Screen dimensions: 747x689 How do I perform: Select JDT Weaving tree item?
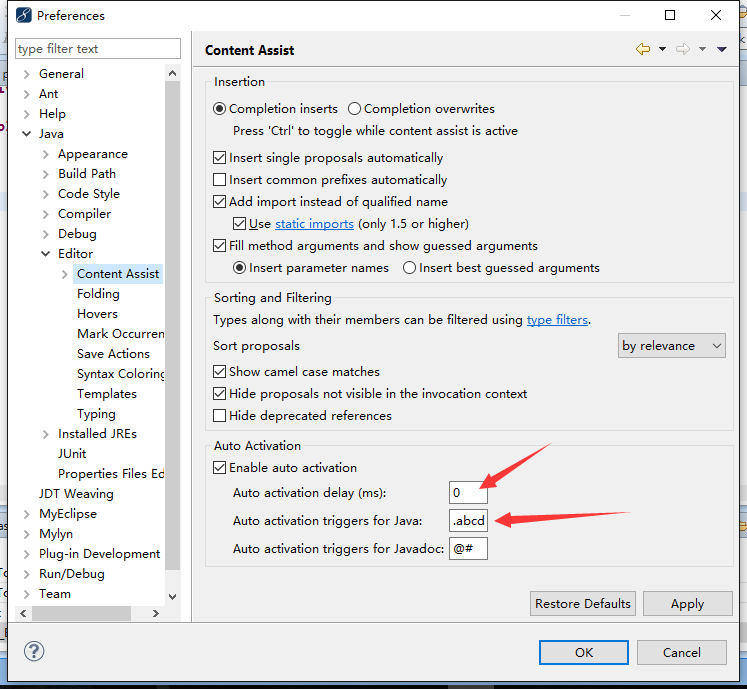pos(76,494)
